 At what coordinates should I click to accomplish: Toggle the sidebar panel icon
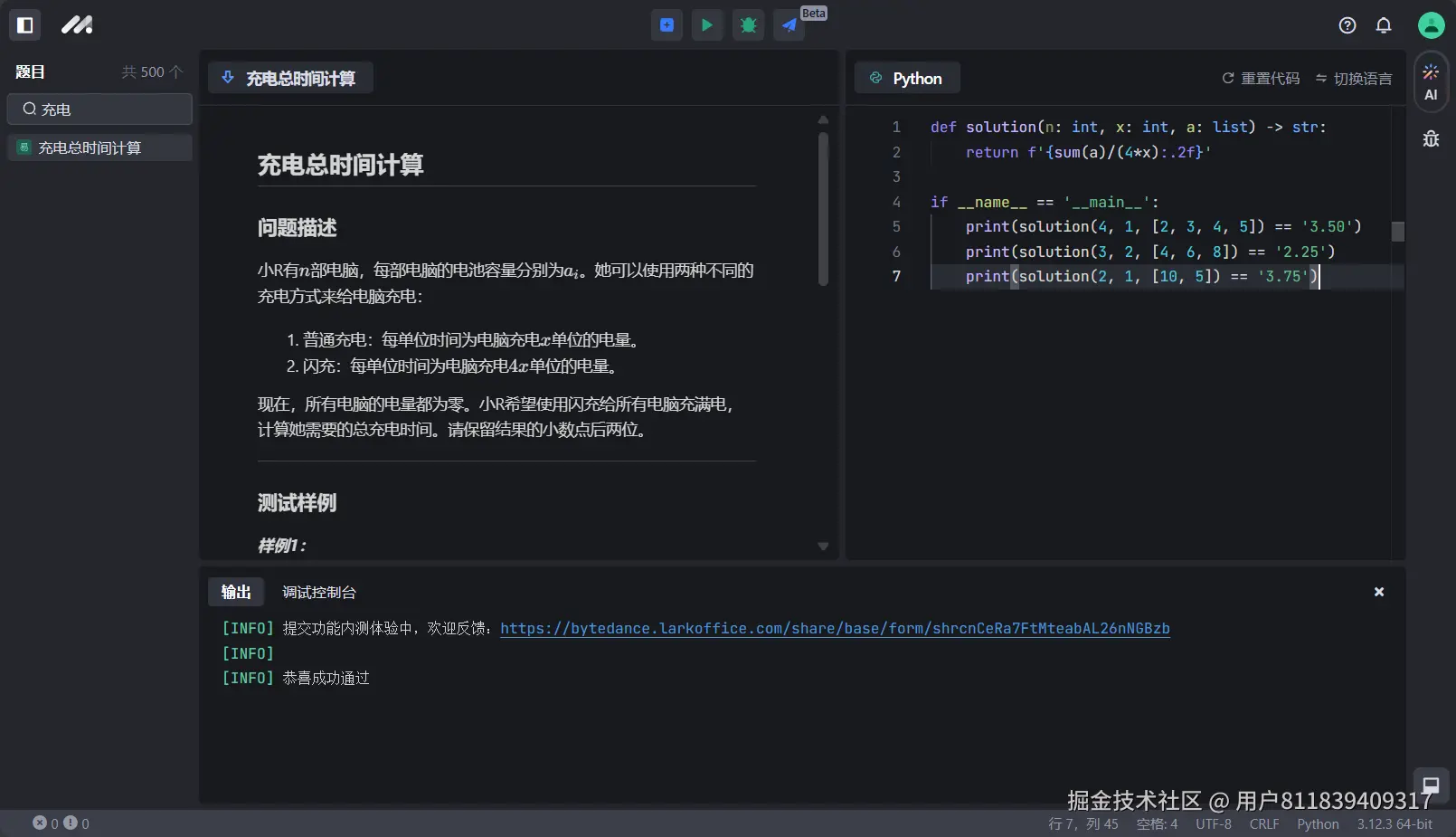[25, 25]
